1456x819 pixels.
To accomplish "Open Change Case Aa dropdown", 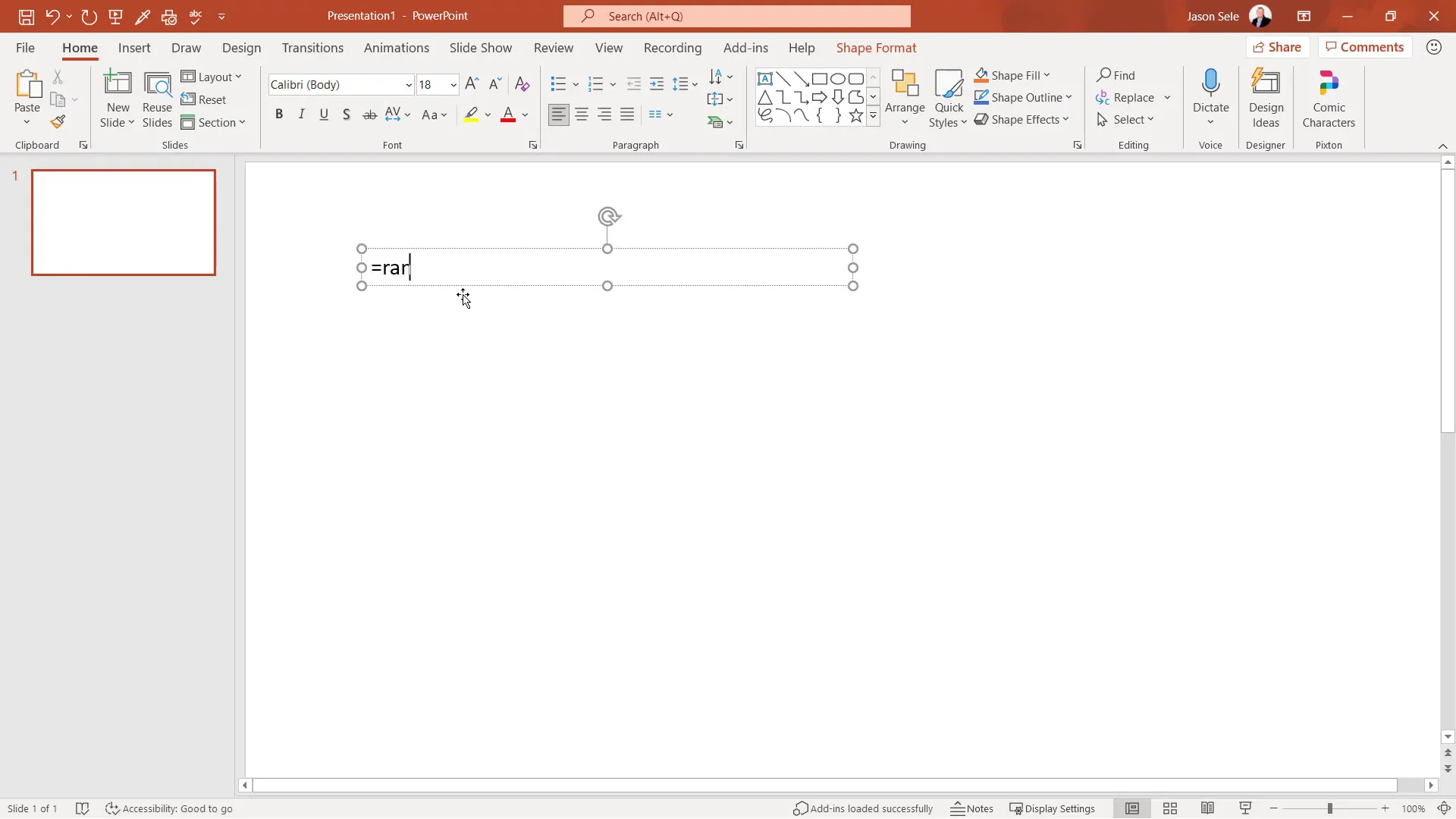I will click(x=435, y=115).
